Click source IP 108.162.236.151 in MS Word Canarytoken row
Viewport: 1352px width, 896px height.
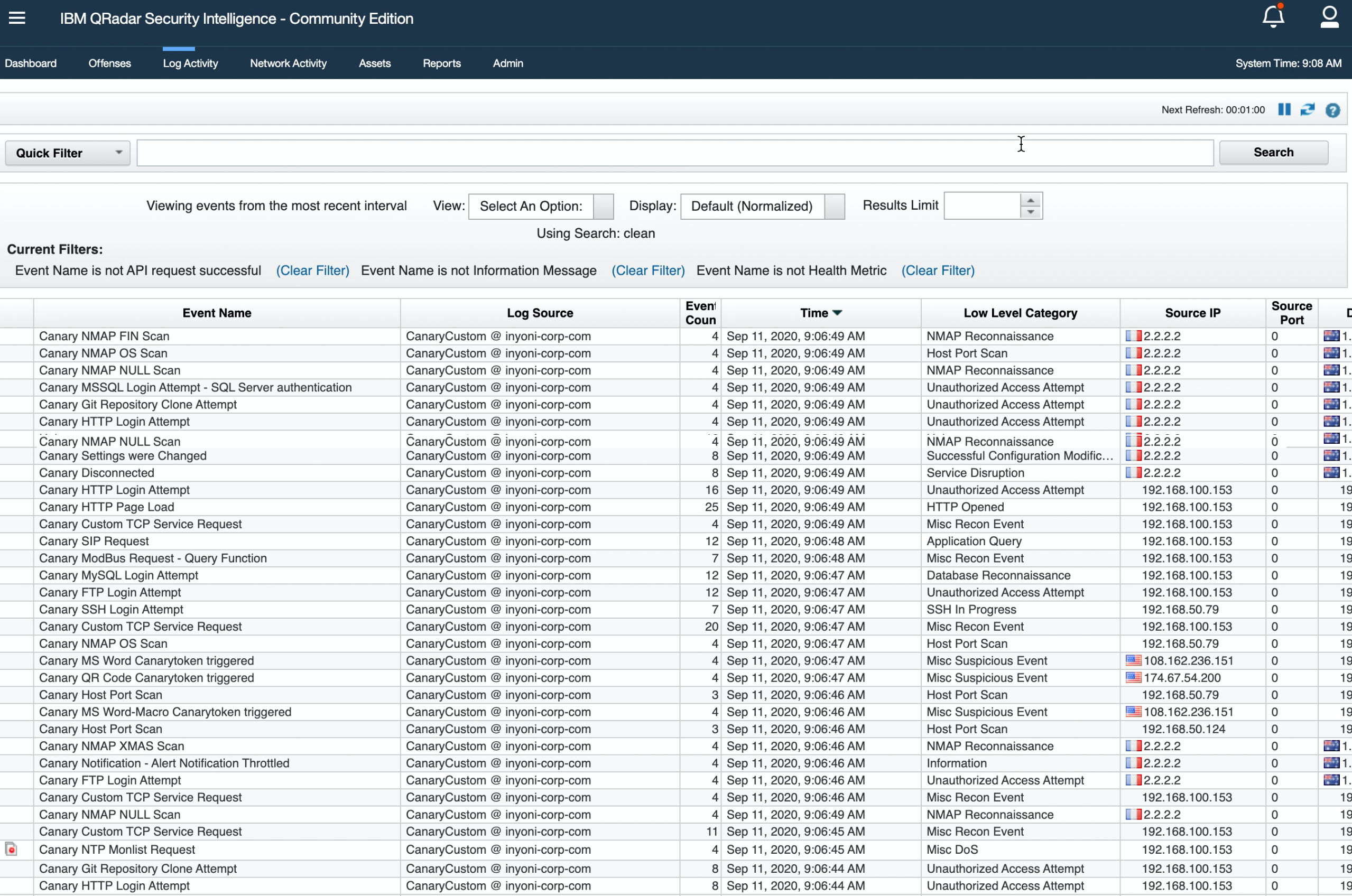coord(1189,660)
